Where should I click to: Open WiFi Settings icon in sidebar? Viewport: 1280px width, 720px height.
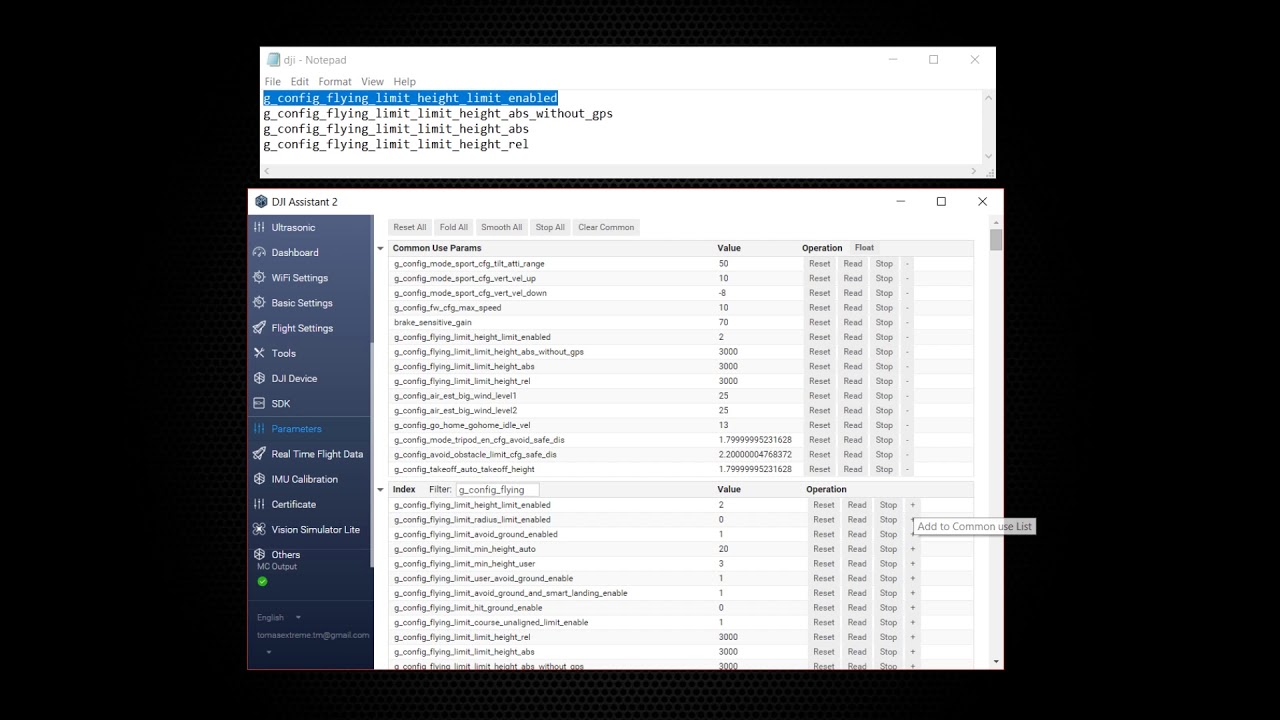260,277
